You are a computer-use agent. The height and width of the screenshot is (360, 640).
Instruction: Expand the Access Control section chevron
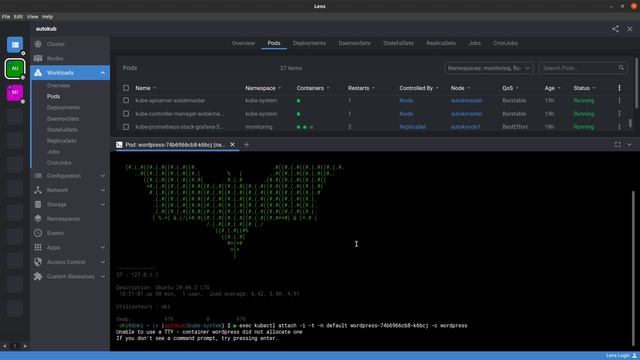pos(102,262)
